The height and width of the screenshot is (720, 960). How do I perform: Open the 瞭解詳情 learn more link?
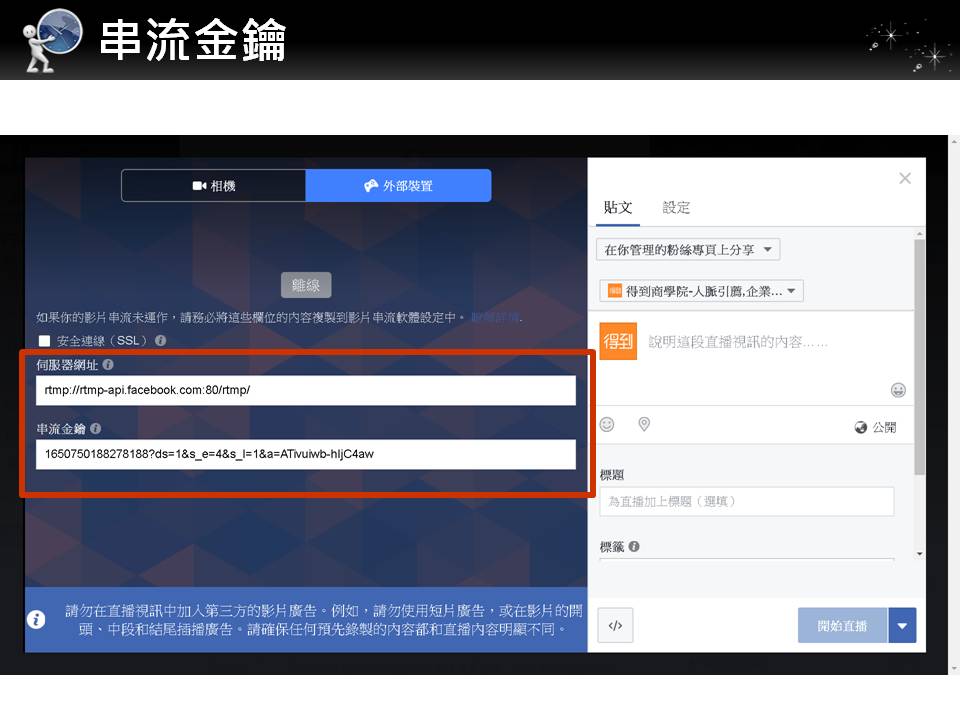click(497, 317)
